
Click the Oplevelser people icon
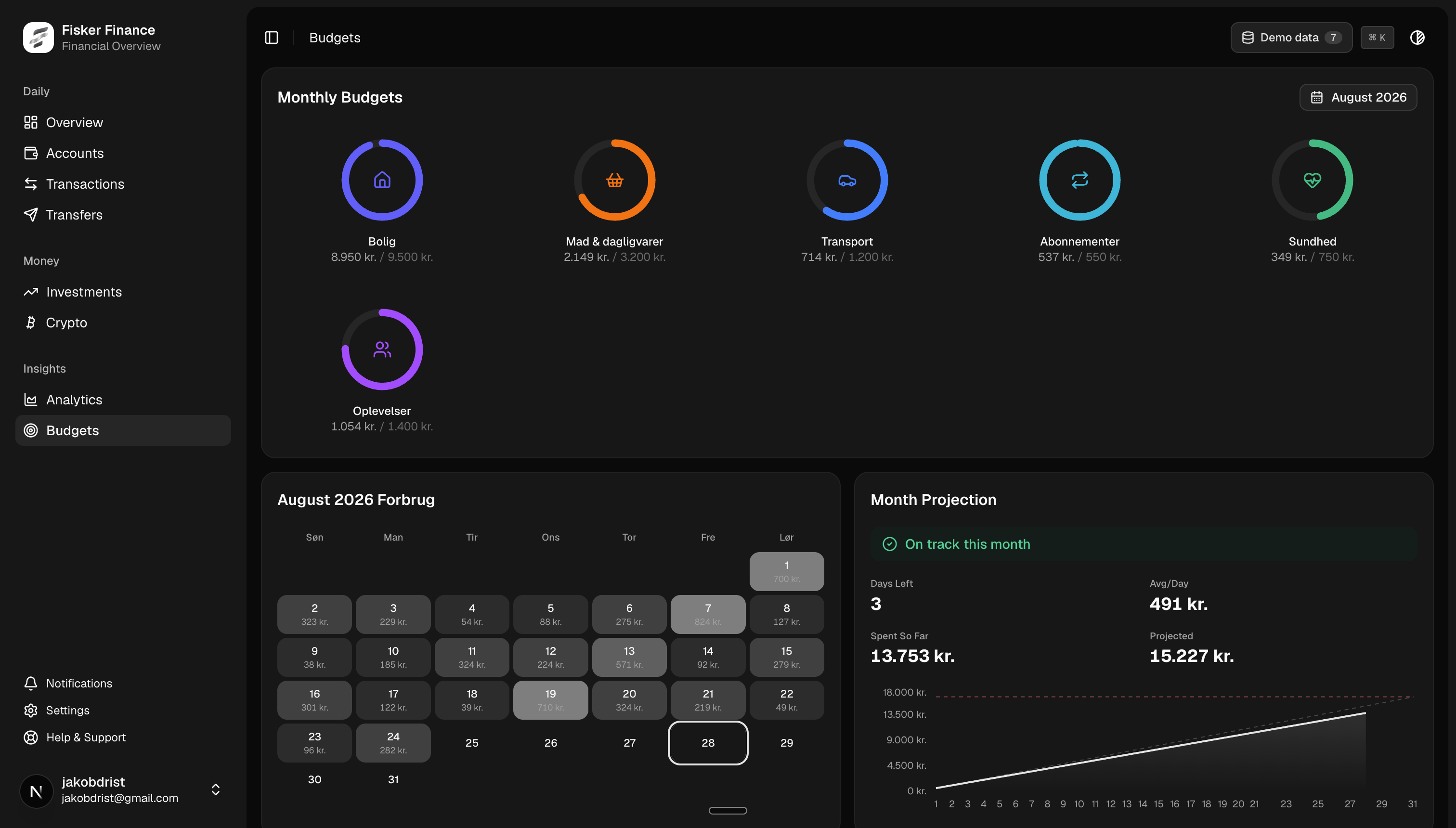(382, 349)
